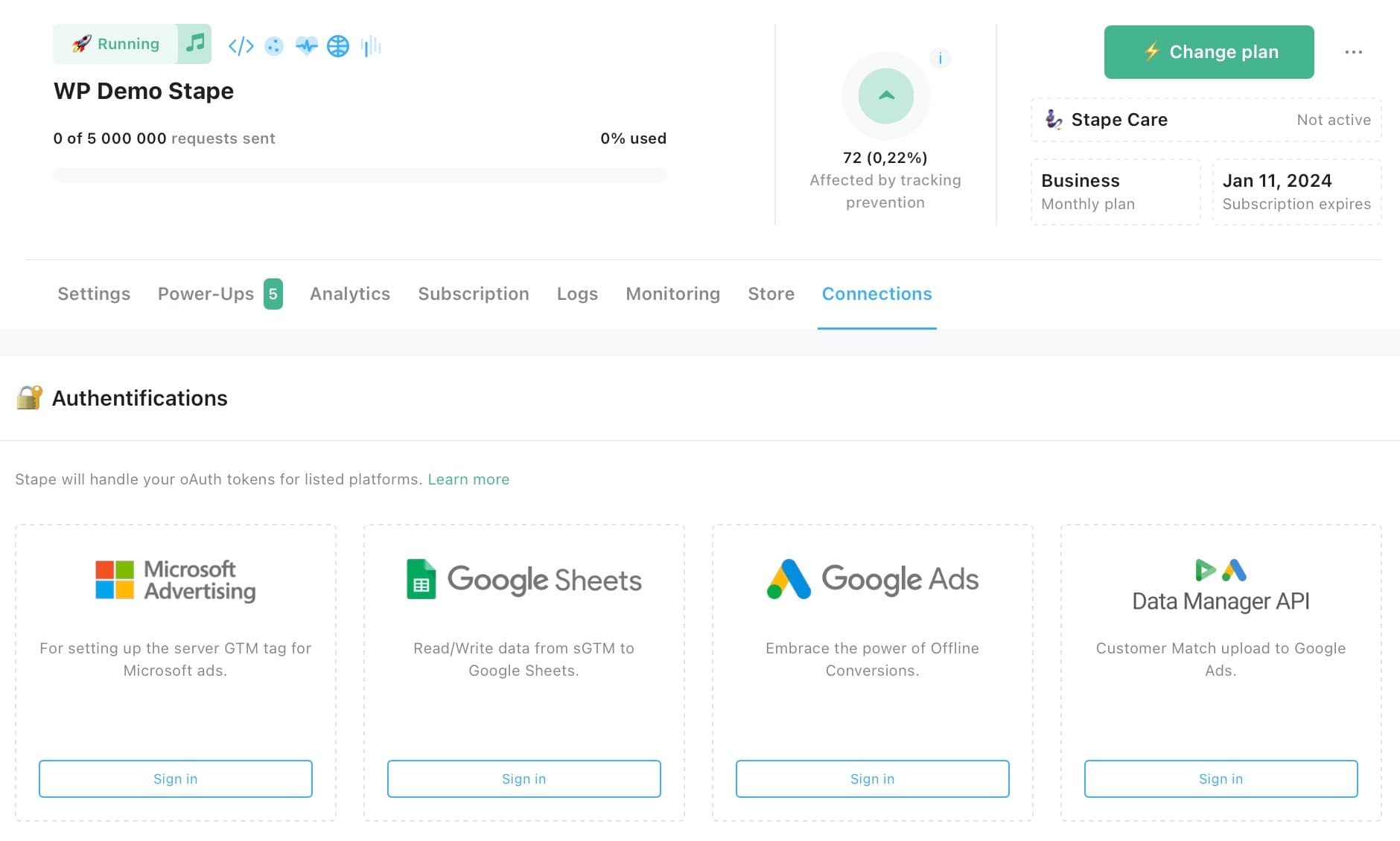Select the Connections tab
Image resolution: width=1400 pixels, height=841 pixels.
coord(876,294)
